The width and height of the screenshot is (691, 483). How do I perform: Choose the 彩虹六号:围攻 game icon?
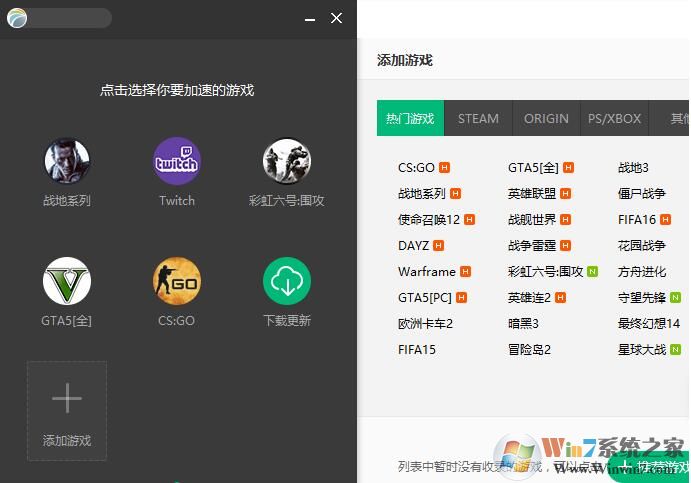[287, 161]
